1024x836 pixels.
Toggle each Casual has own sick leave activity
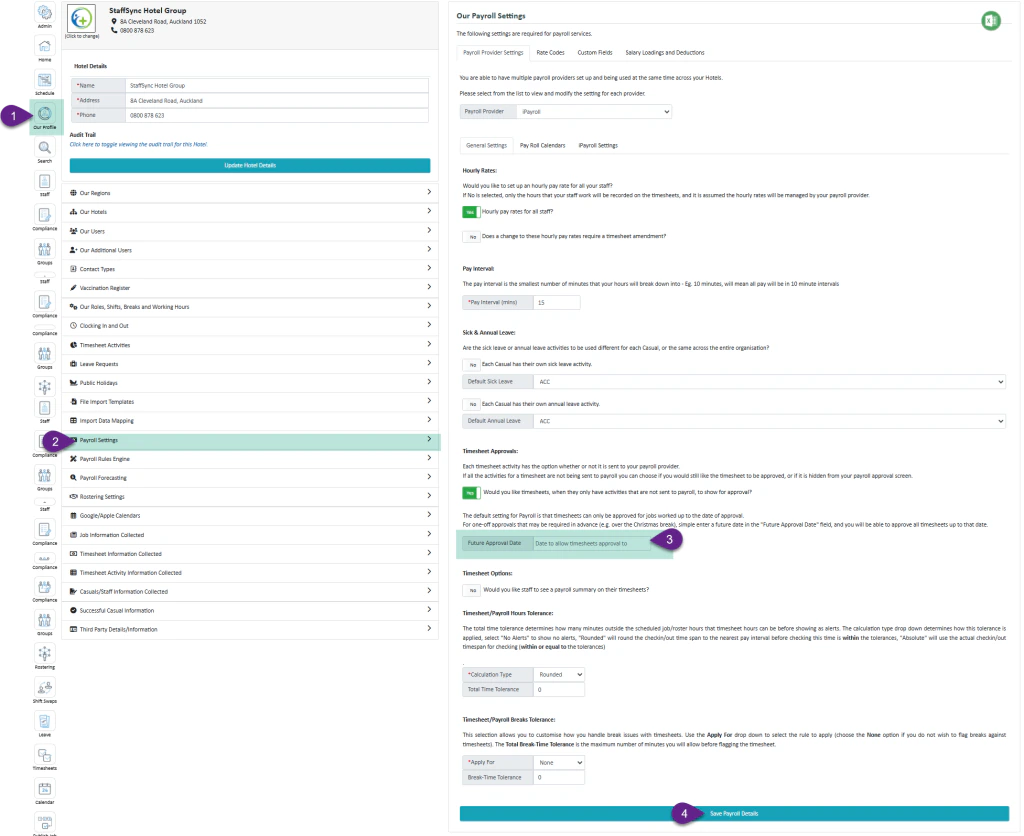click(471, 364)
